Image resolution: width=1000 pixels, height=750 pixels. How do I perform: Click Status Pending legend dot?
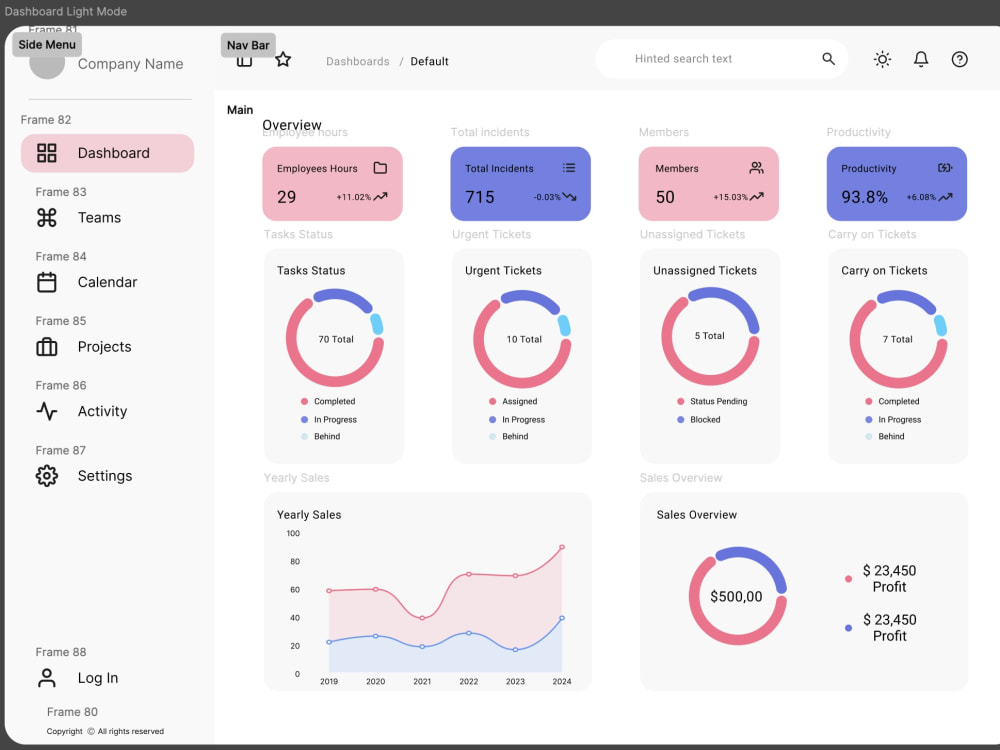click(680, 401)
